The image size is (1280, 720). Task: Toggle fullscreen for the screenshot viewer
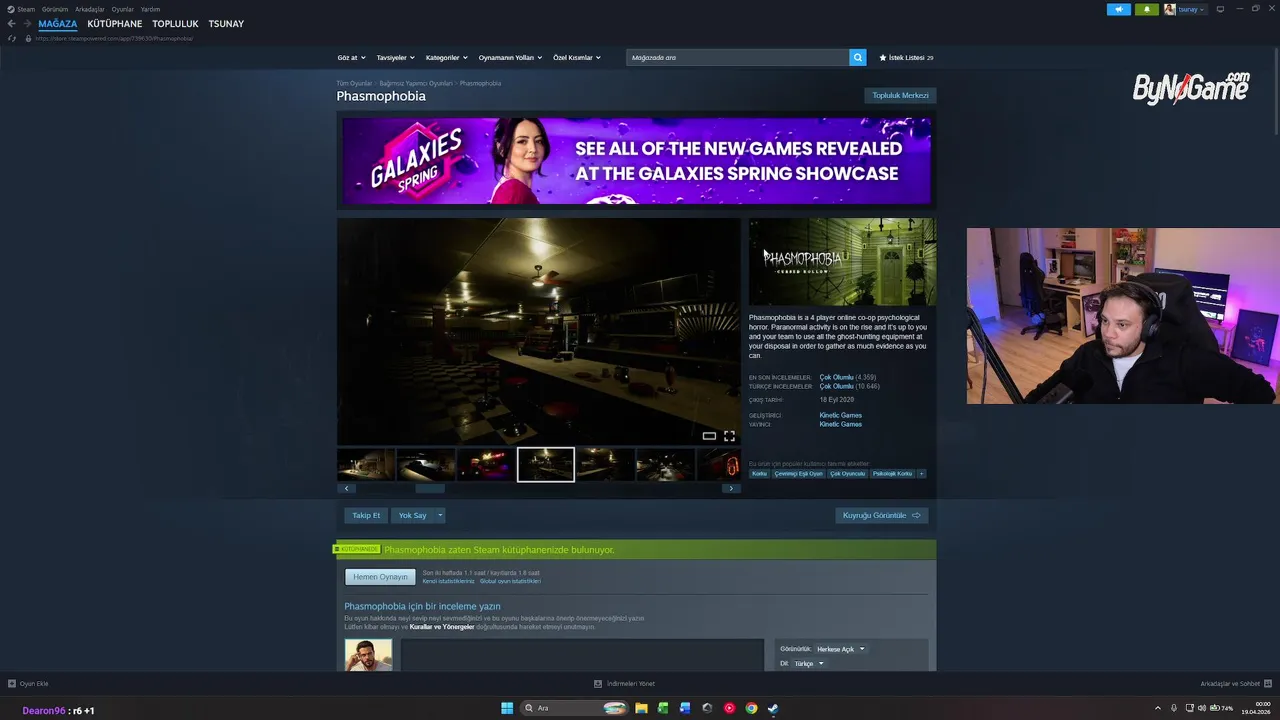pyautogui.click(x=729, y=436)
